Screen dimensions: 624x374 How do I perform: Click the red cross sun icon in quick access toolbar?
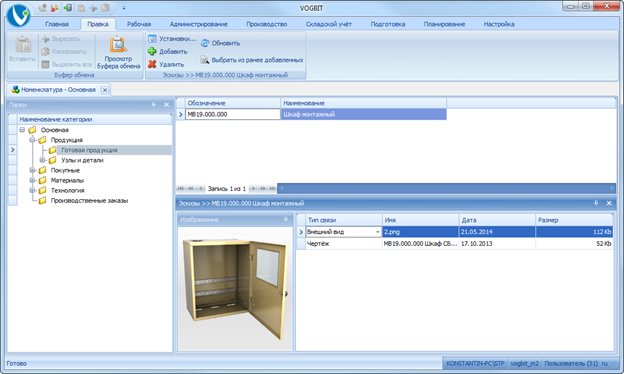pyautogui.click(x=55, y=8)
